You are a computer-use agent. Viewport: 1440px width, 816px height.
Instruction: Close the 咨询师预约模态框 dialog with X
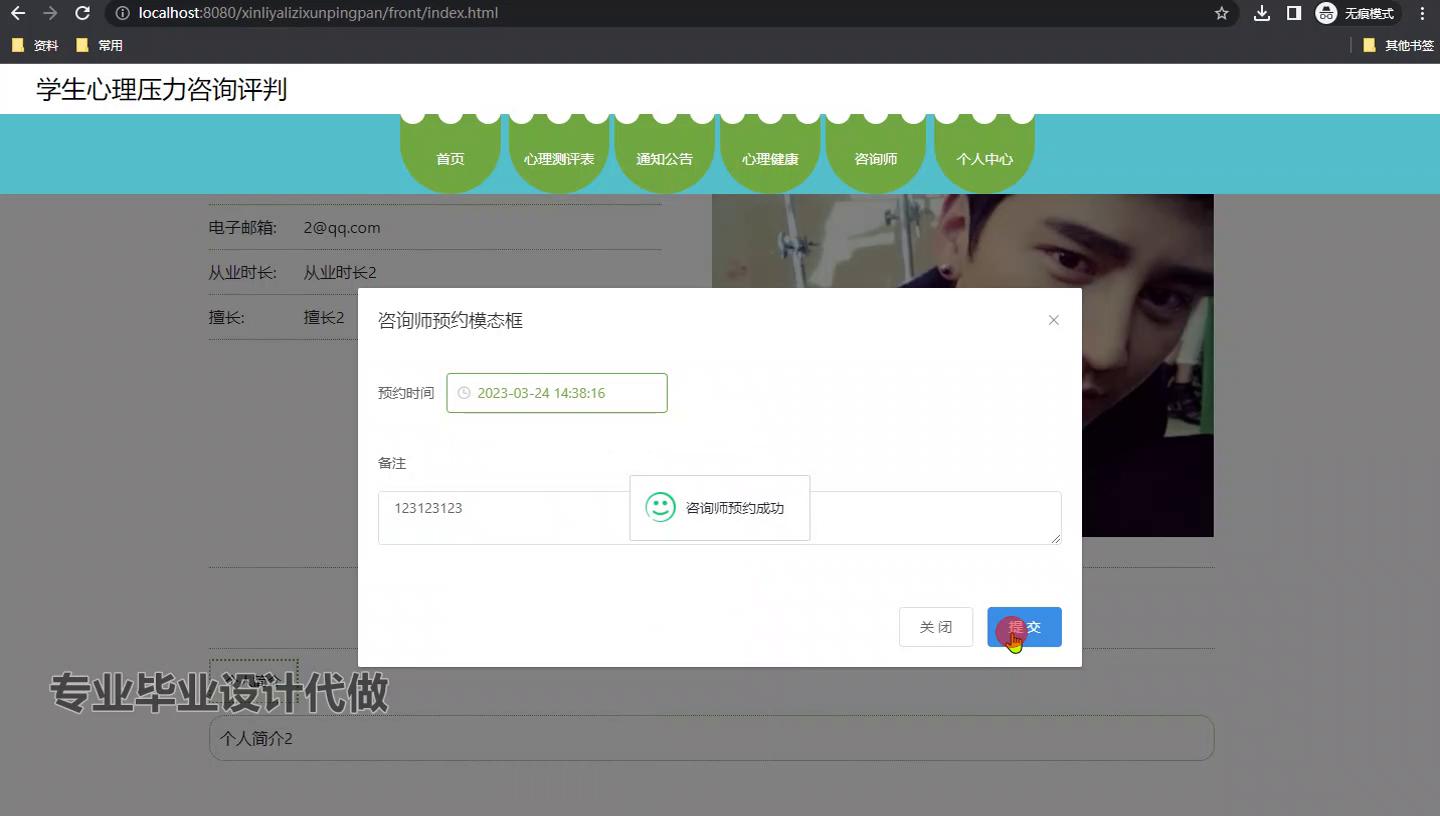[1053, 320]
